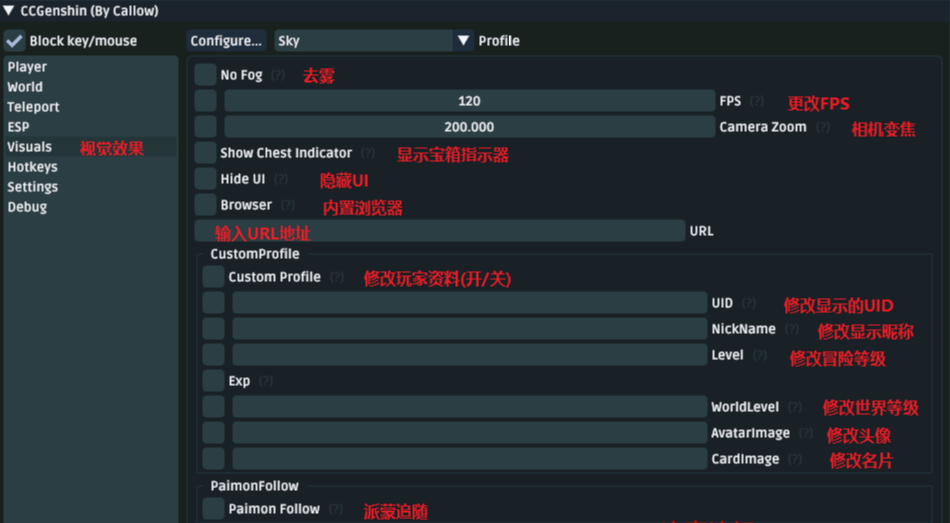This screenshot has height=523, width=950.
Task: Click the help marker next to UID
Action: coord(749,304)
